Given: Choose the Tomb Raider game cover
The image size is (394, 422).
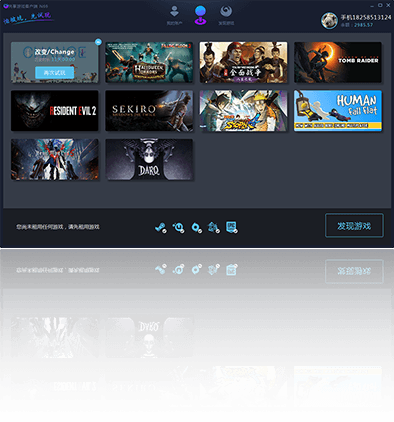Looking at the screenshot, I should (x=338, y=62).
